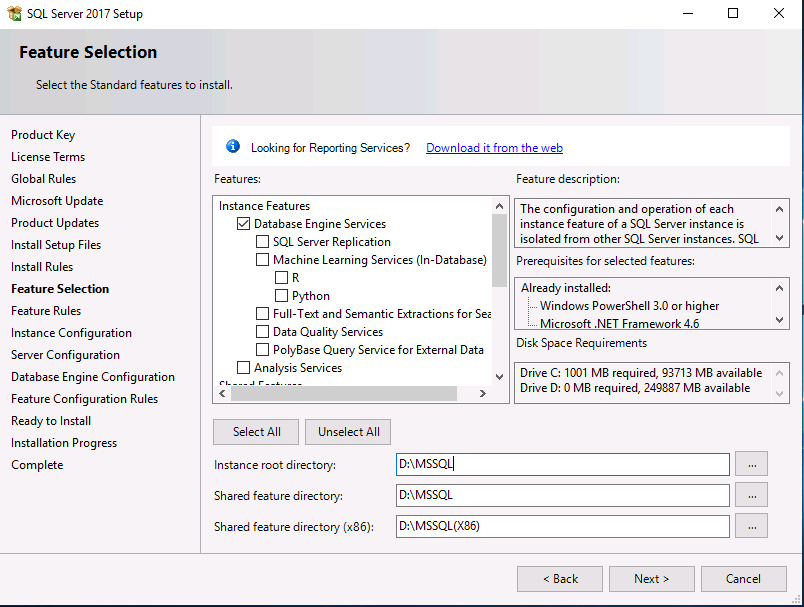Image resolution: width=804 pixels, height=607 pixels.
Task: Open Instance Configuration step
Action: coord(71,333)
